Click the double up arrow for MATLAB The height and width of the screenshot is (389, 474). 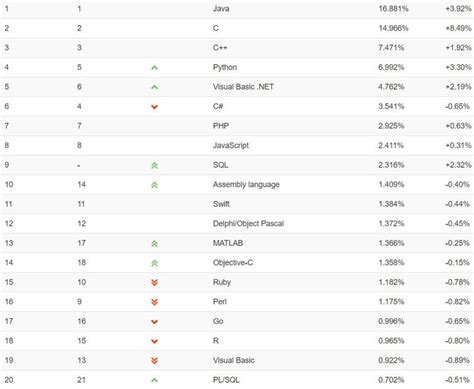(154, 244)
